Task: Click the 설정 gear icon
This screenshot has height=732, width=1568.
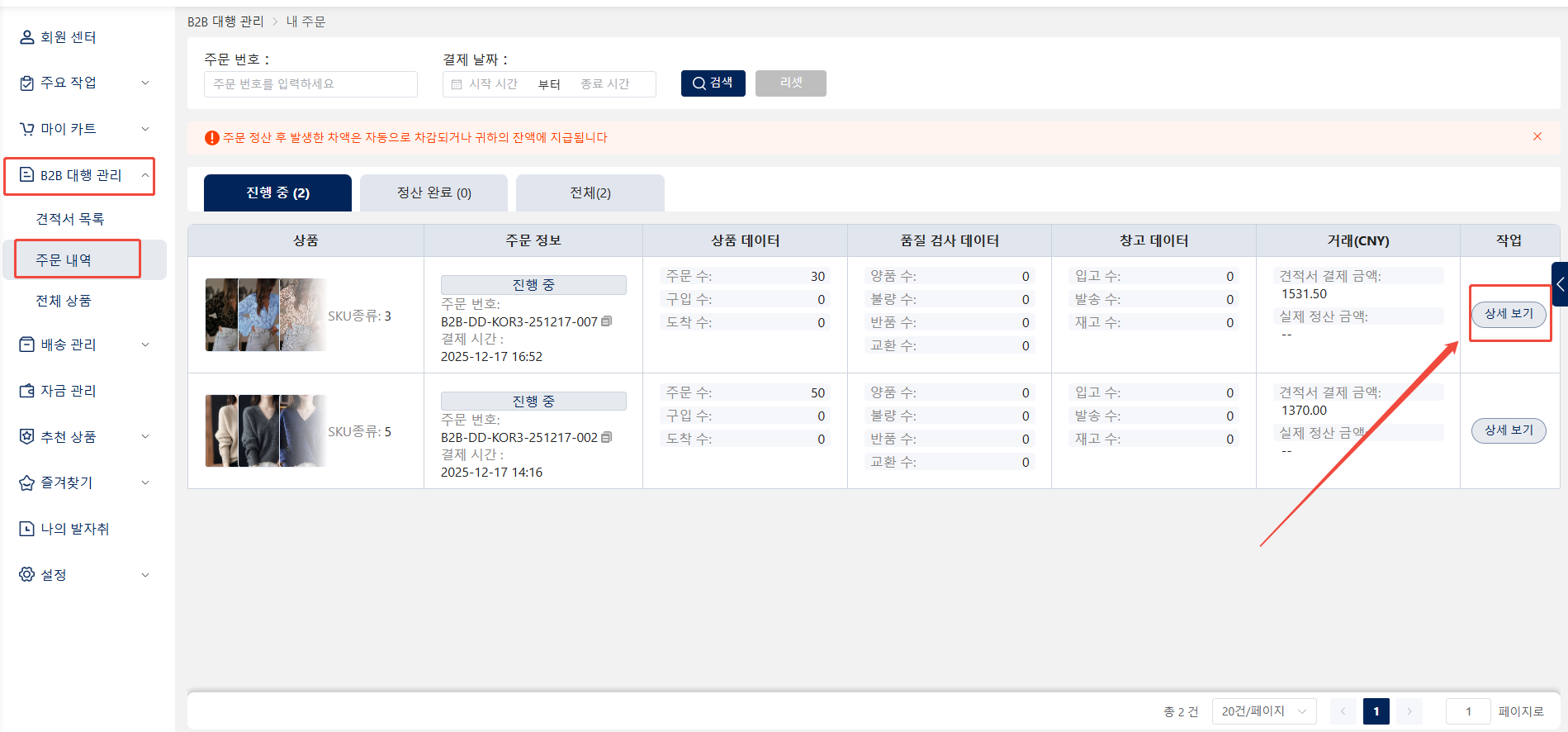Action: (27, 574)
